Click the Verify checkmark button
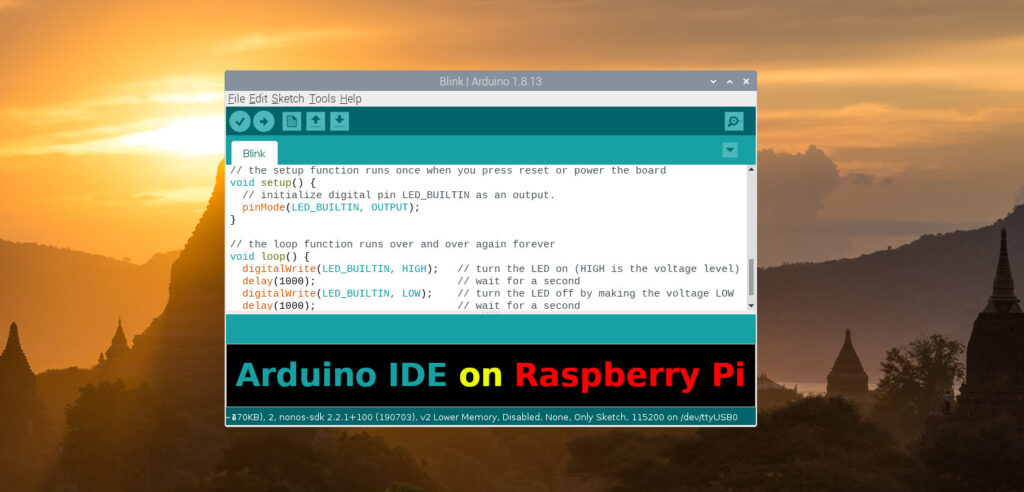This screenshot has height=492, width=1024. pos(240,122)
